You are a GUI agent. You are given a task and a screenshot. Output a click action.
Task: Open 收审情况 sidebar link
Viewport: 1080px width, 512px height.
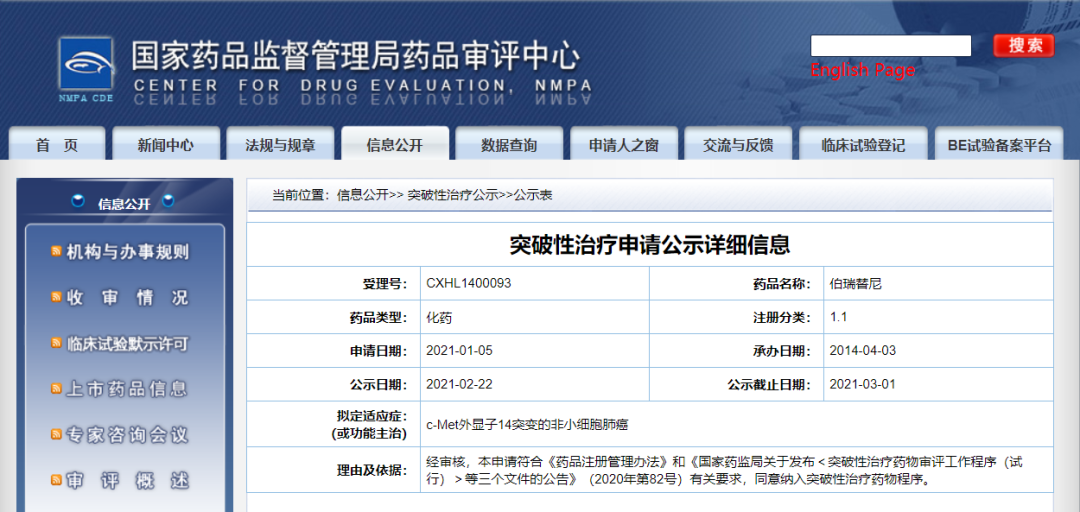(127, 298)
